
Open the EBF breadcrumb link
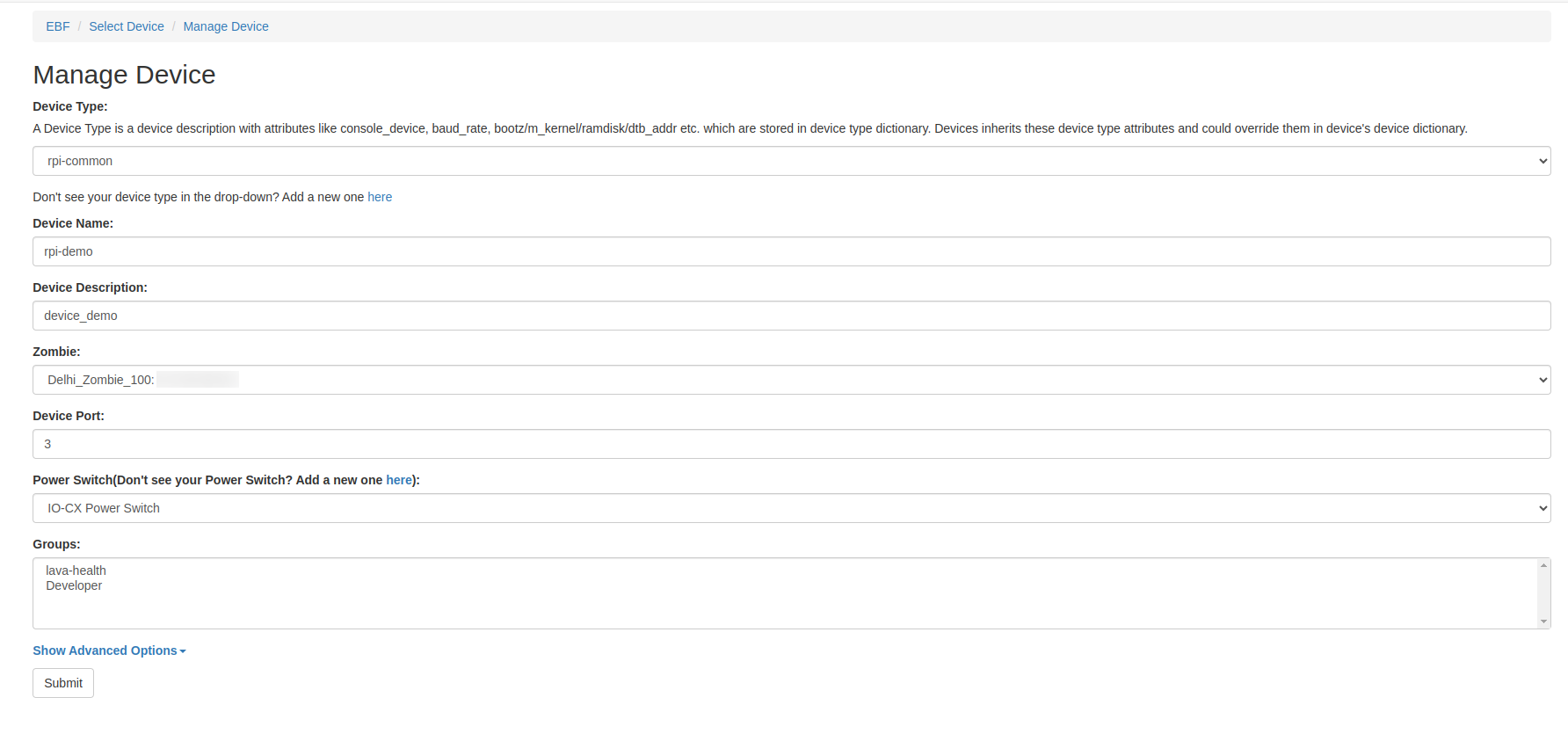pos(58,26)
